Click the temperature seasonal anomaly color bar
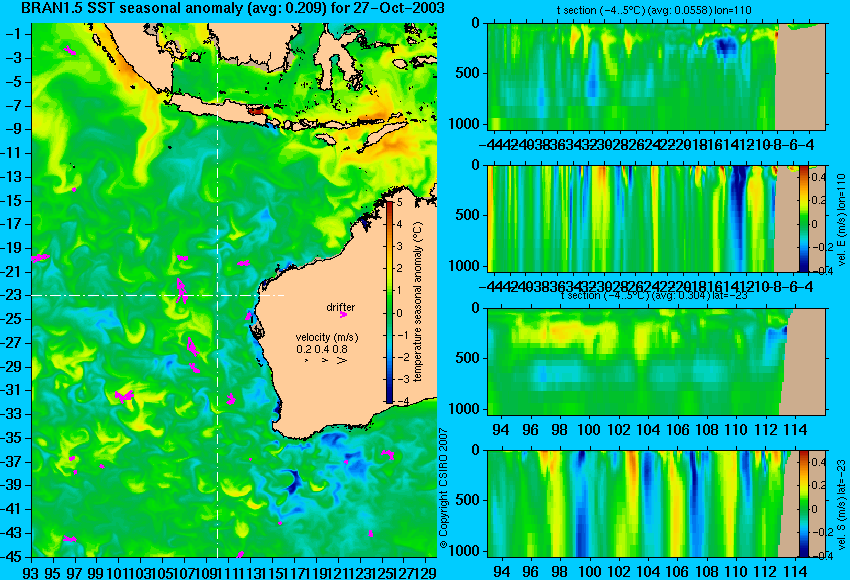Image resolution: width=850 pixels, height=580 pixels. 389,302
